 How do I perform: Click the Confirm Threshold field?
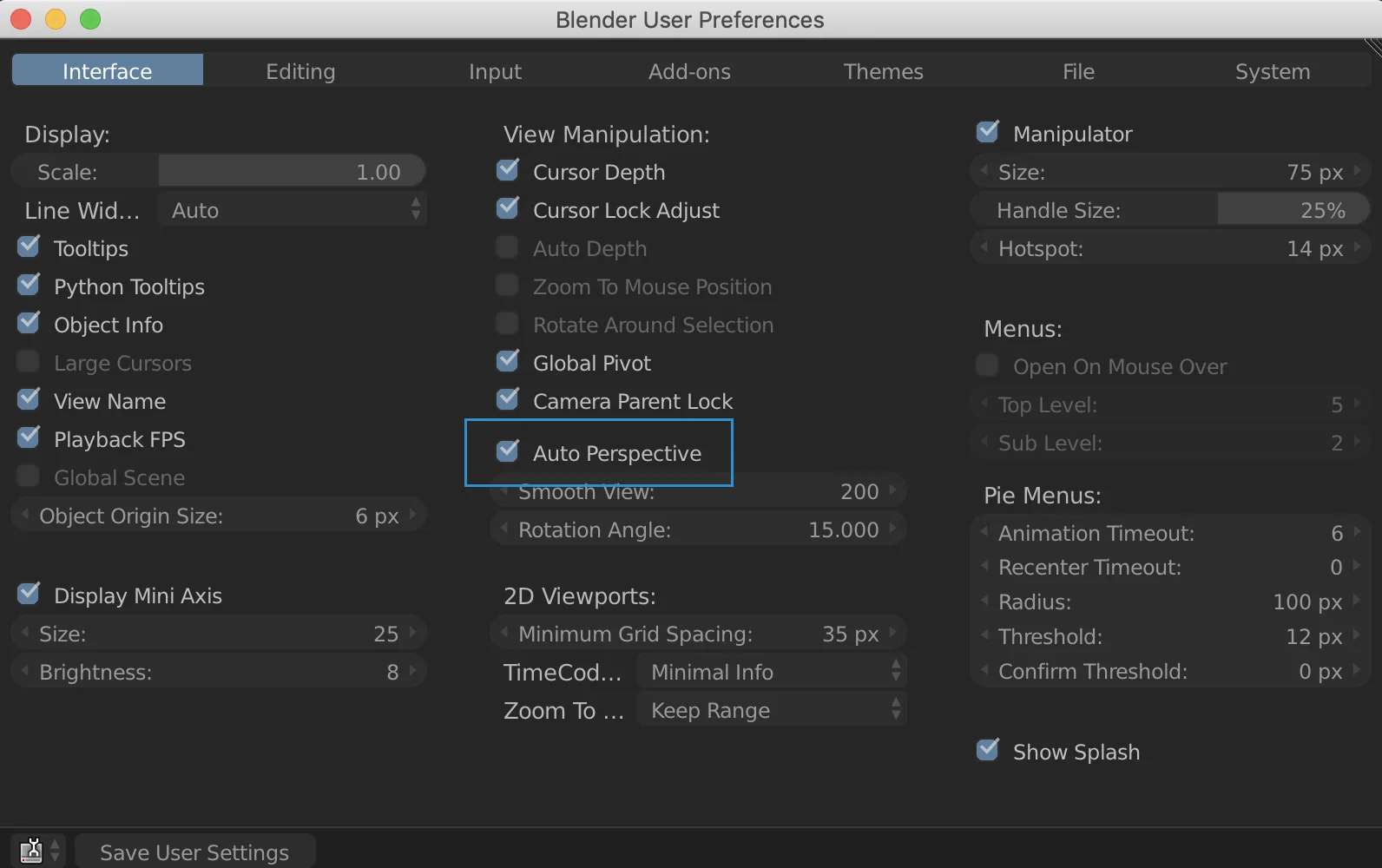point(1169,671)
